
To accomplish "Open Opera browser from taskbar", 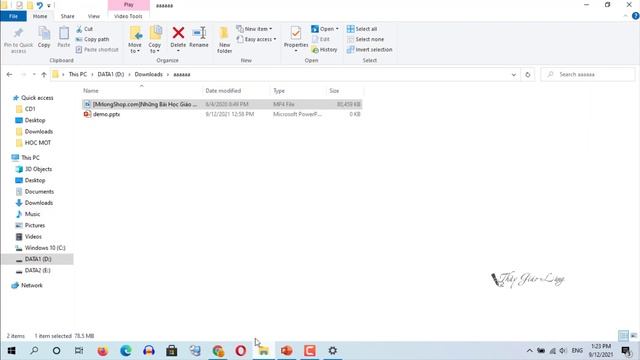I will [240, 351].
